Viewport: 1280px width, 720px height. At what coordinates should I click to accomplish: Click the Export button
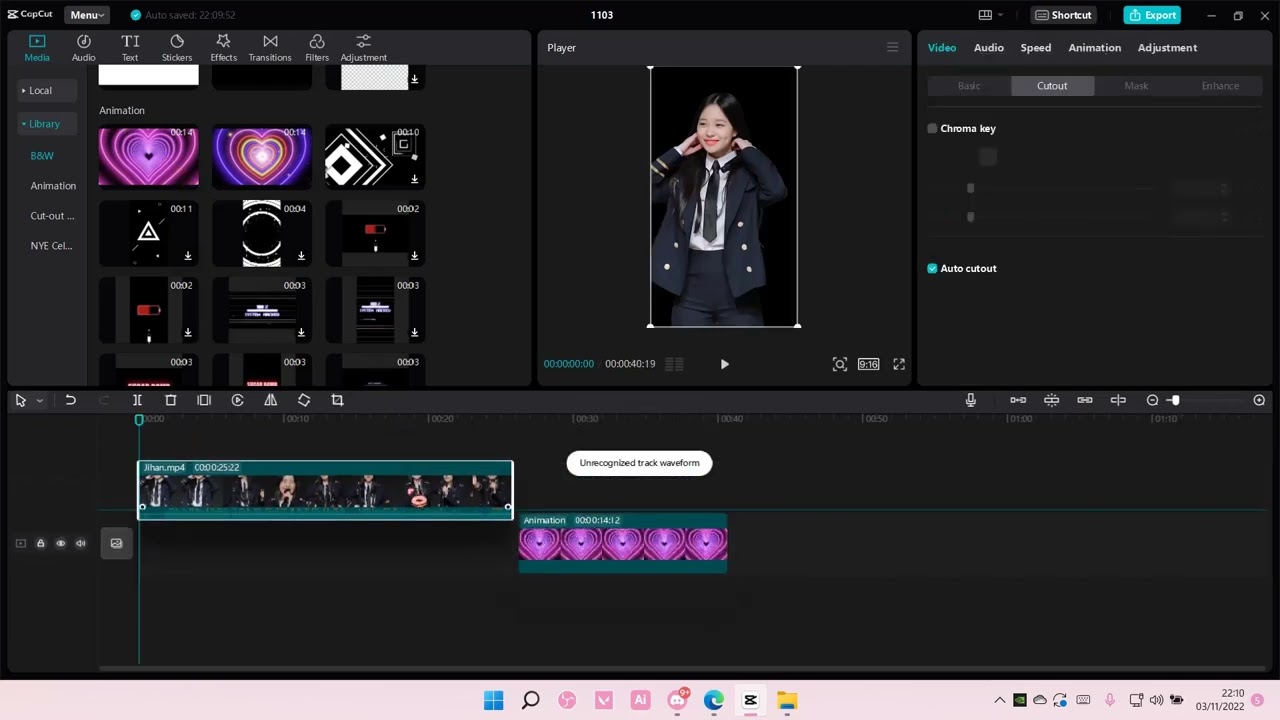[x=1152, y=15]
